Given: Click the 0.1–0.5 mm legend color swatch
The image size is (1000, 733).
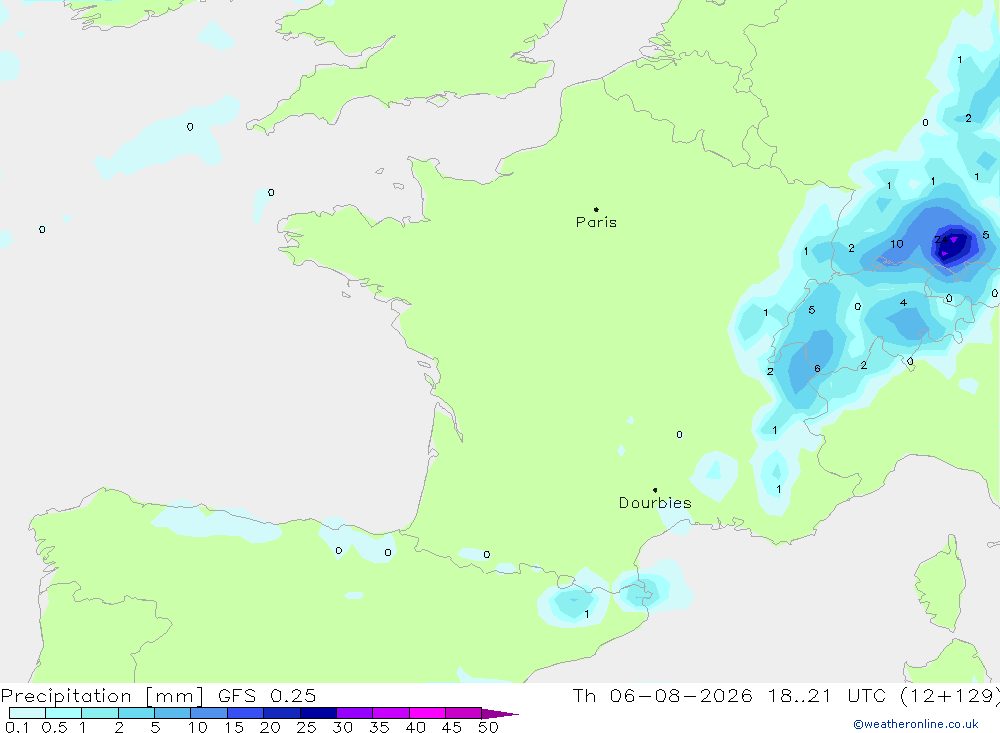Looking at the screenshot, I should coord(27,713).
